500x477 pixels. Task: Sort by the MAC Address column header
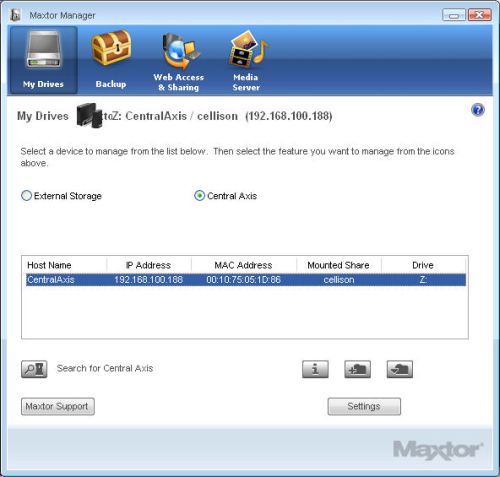coord(244,265)
